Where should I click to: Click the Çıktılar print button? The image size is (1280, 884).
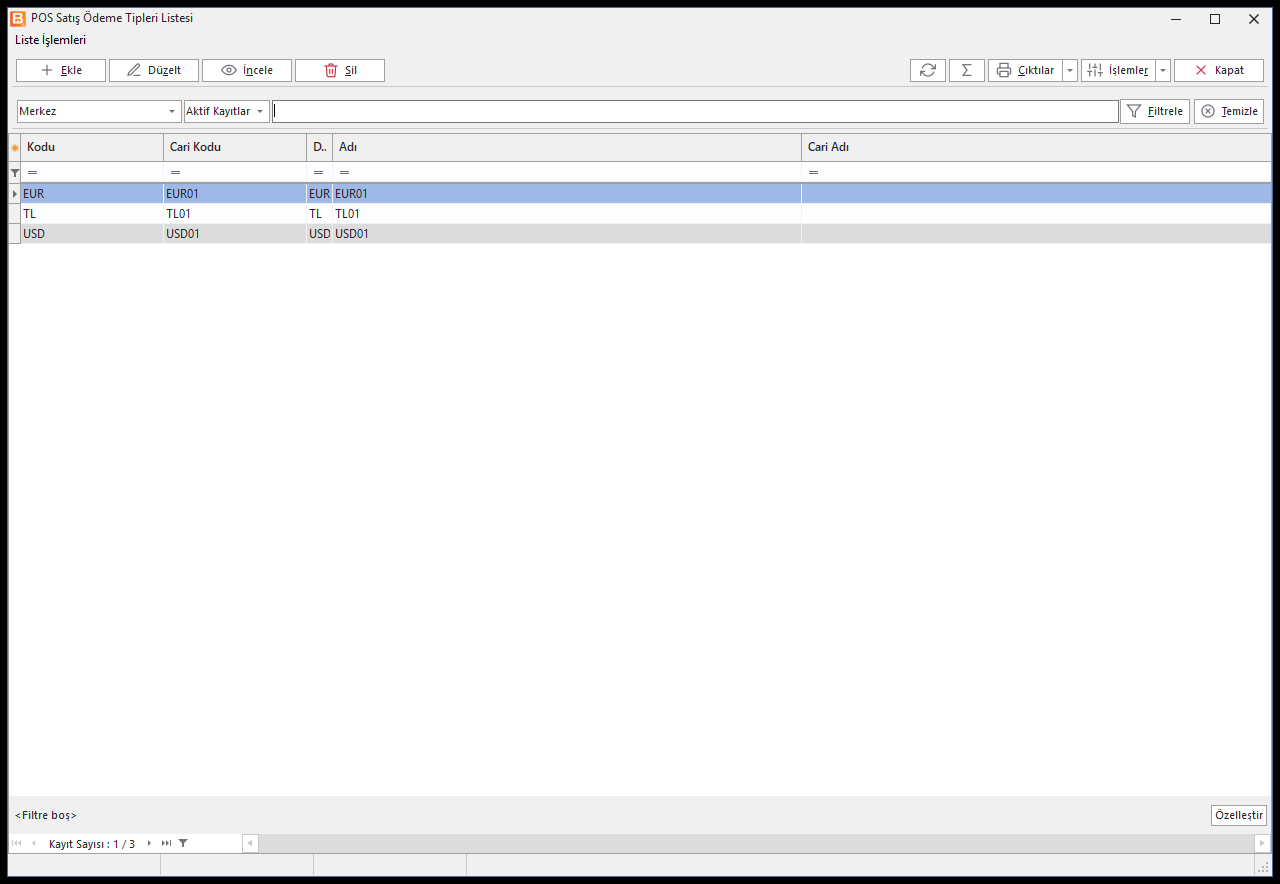click(1025, 70)
